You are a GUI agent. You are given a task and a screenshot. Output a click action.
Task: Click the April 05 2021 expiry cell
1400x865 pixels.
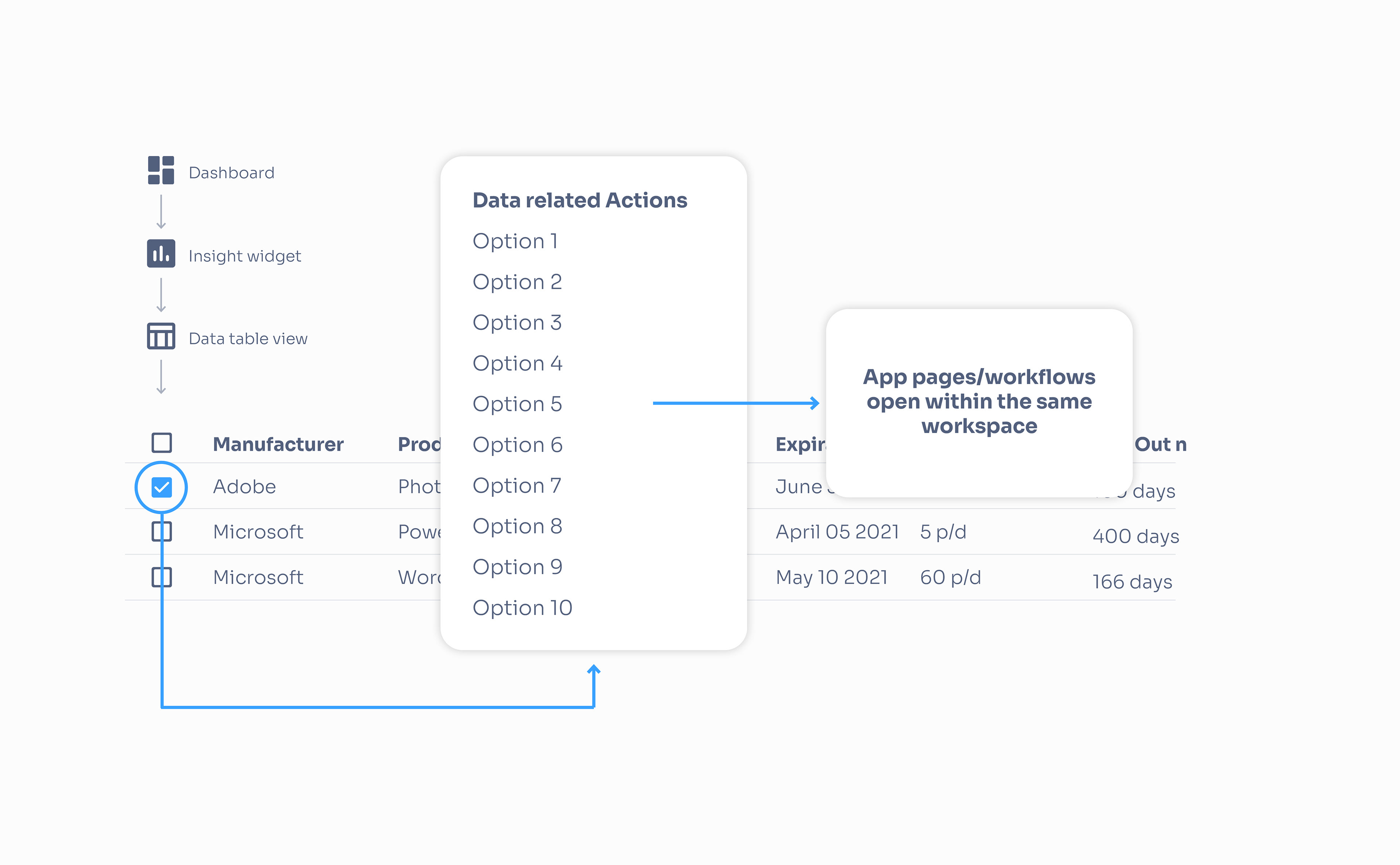pyautogui.click(x=837, y=532)
